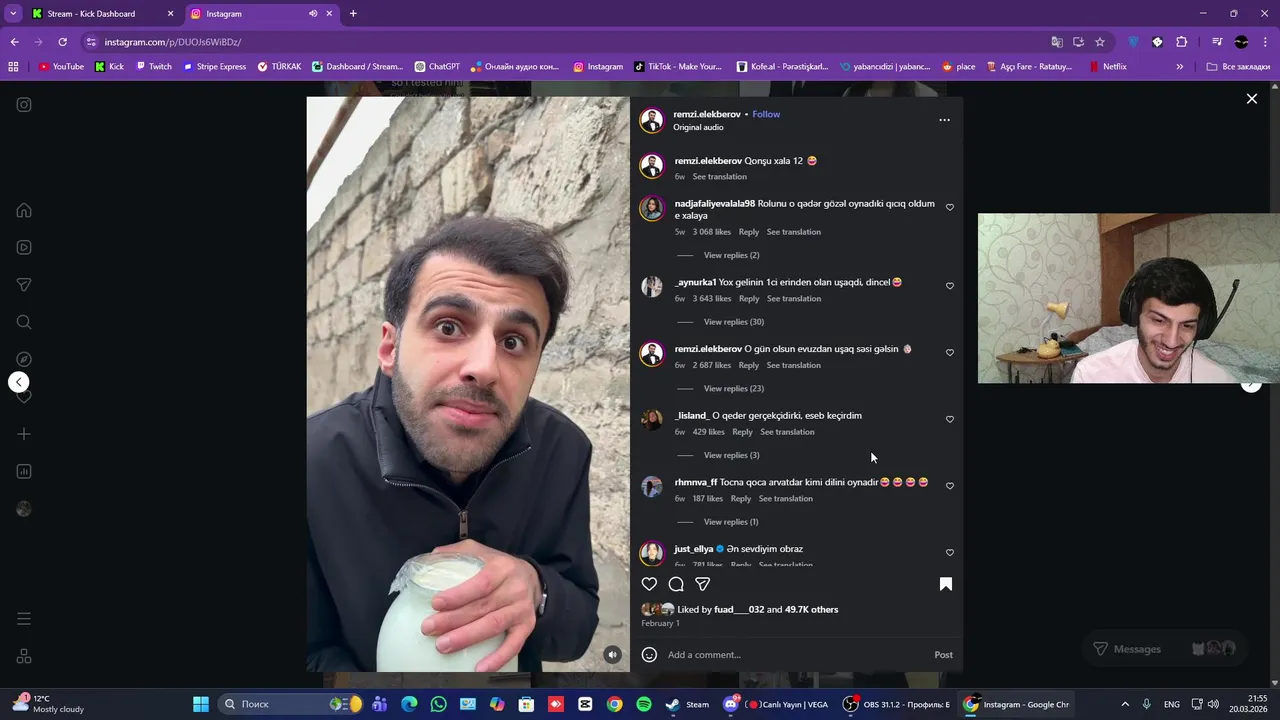Open the post options three-dot menu
The image size is (1280, 720).
[944, 120]
